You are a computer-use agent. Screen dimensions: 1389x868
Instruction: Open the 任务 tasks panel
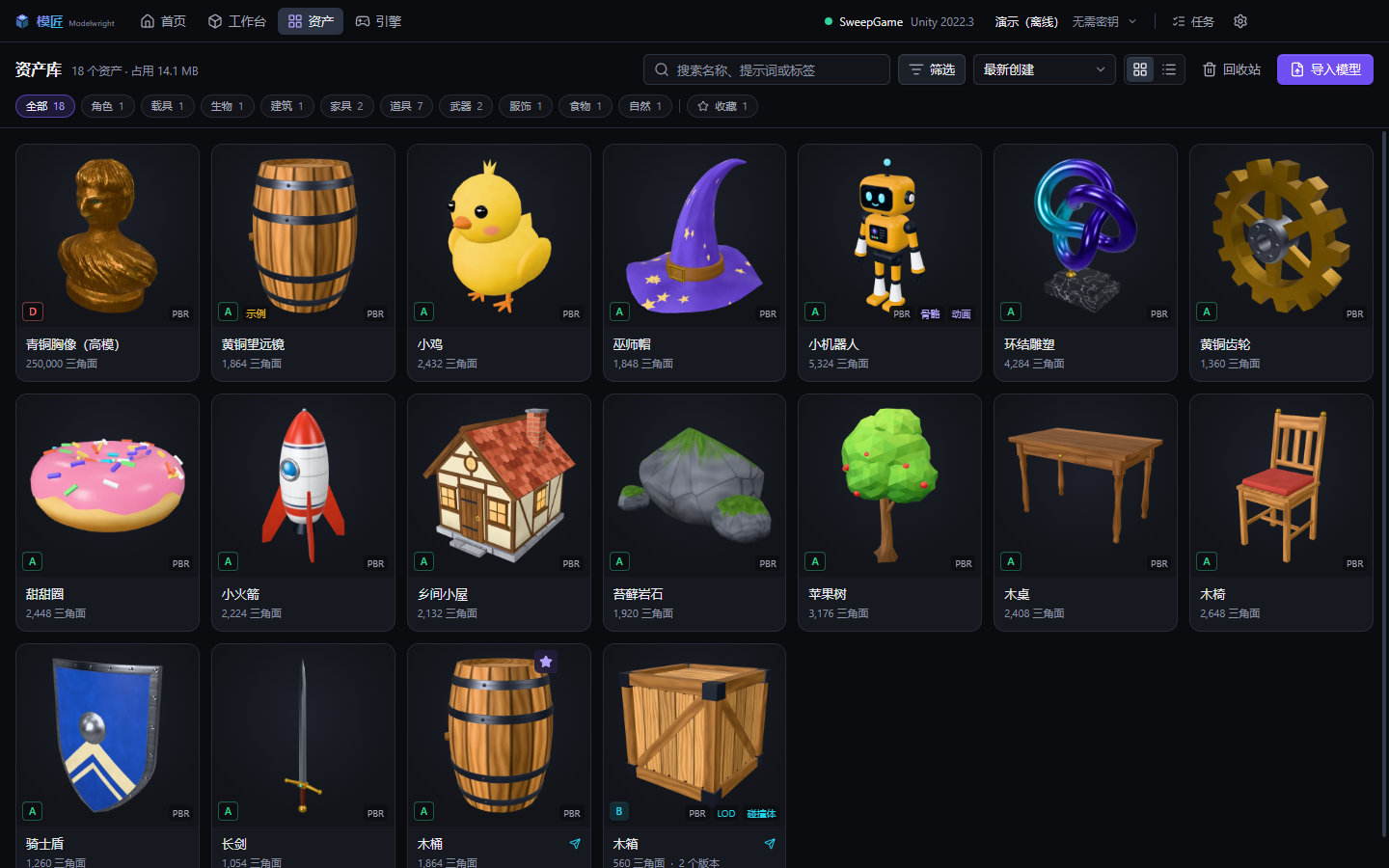pos(1192,21)
